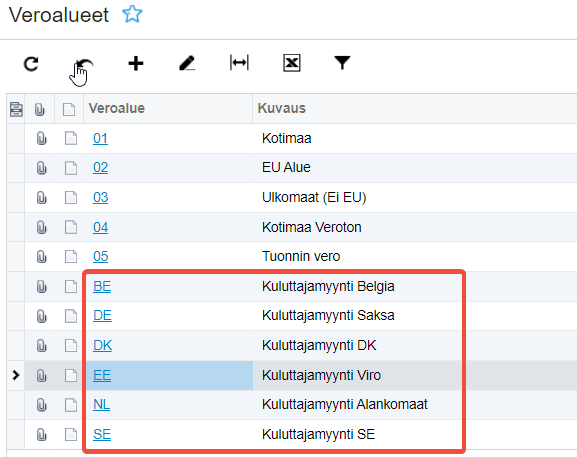The width and height of the screenshot is (577, 457).
Task: Select the Kotimaa description cell
Action: [415, 139]
